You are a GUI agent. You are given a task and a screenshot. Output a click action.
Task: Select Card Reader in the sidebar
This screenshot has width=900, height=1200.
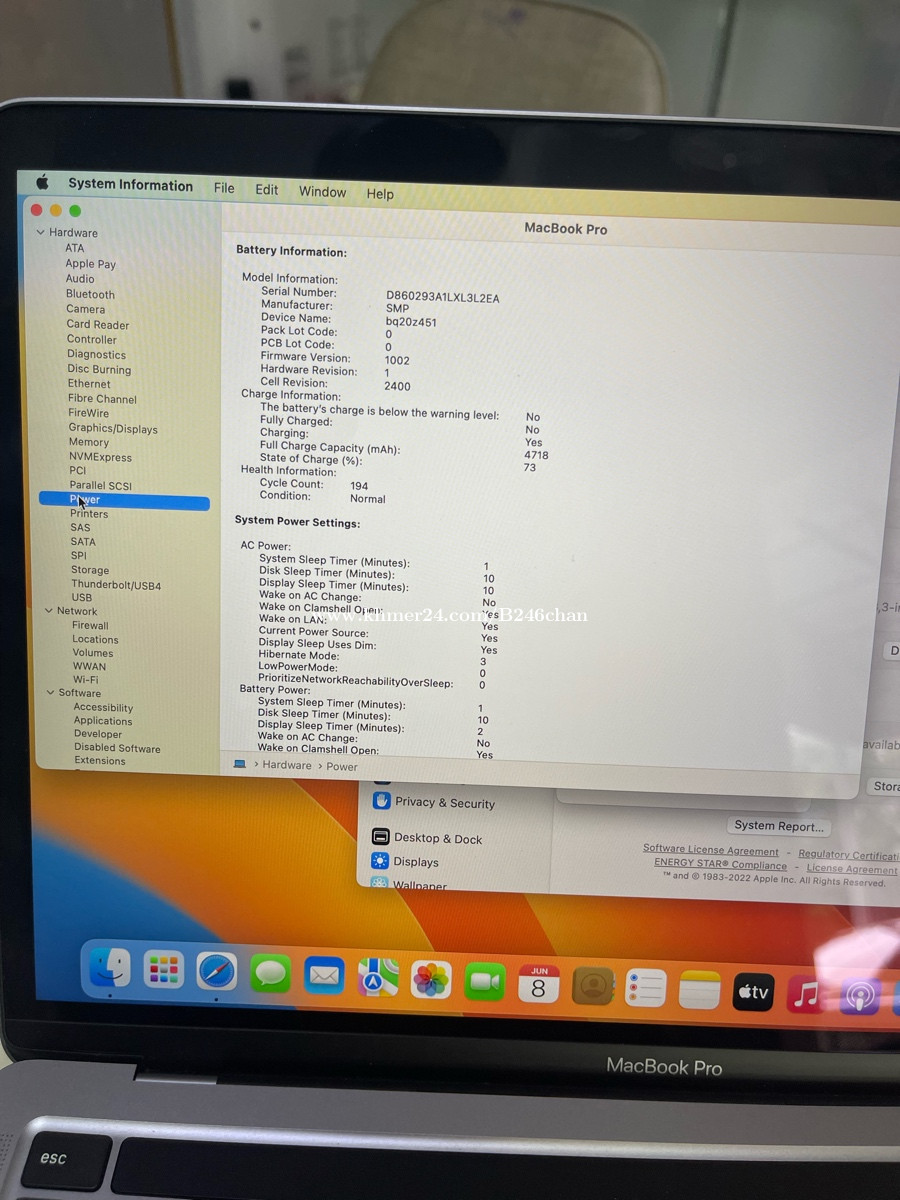pos(98,324)
